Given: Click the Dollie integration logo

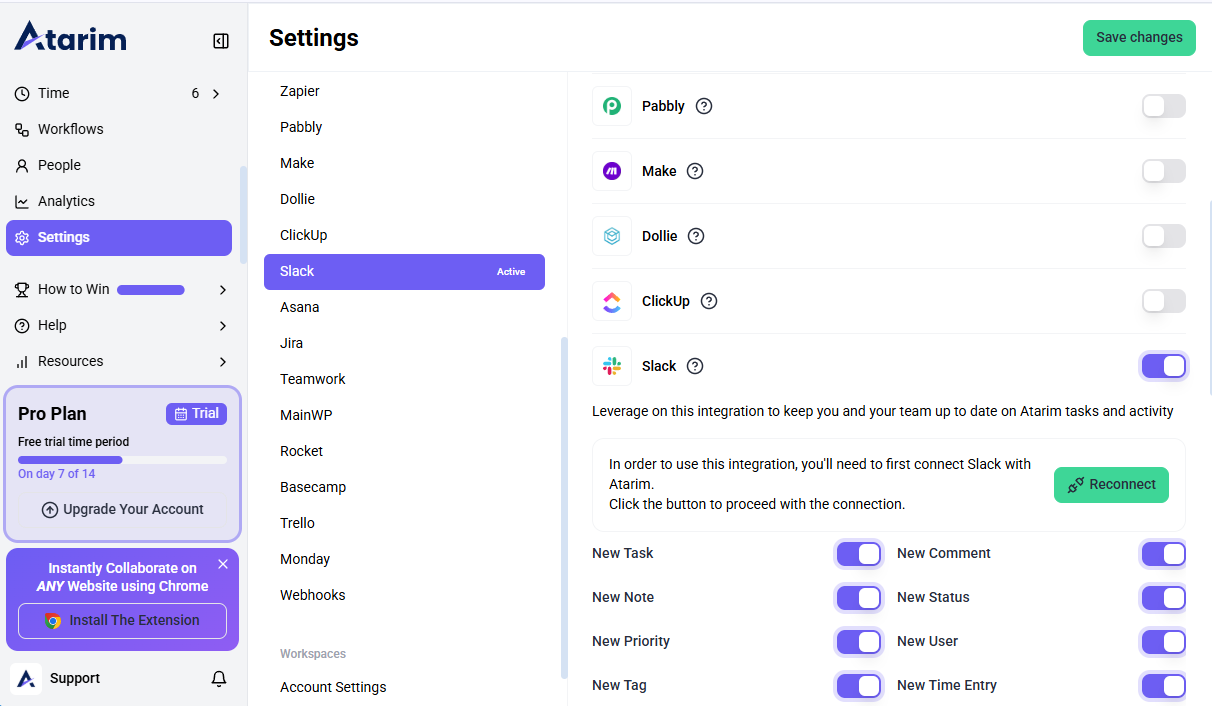Looking at the screenshot, I should coord(612,236).
